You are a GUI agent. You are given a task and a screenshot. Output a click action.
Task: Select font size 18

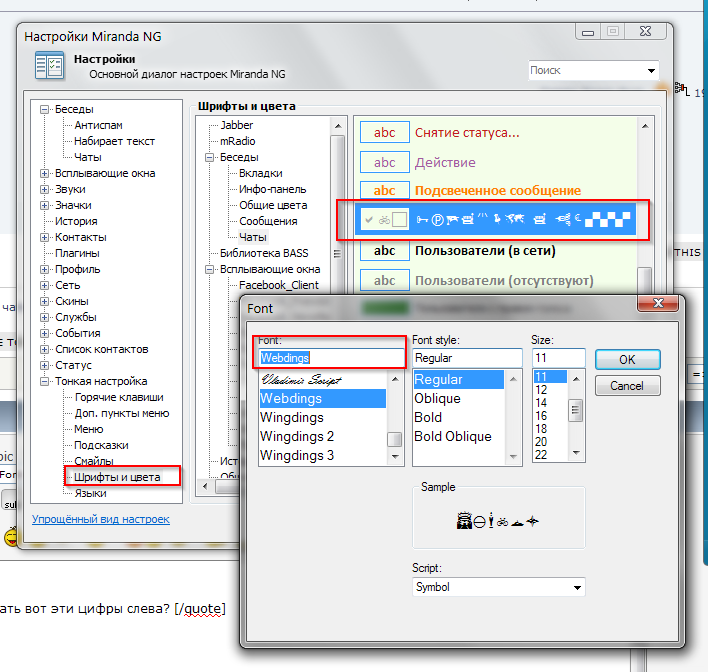pyautogui.click(x=550, y=429)
